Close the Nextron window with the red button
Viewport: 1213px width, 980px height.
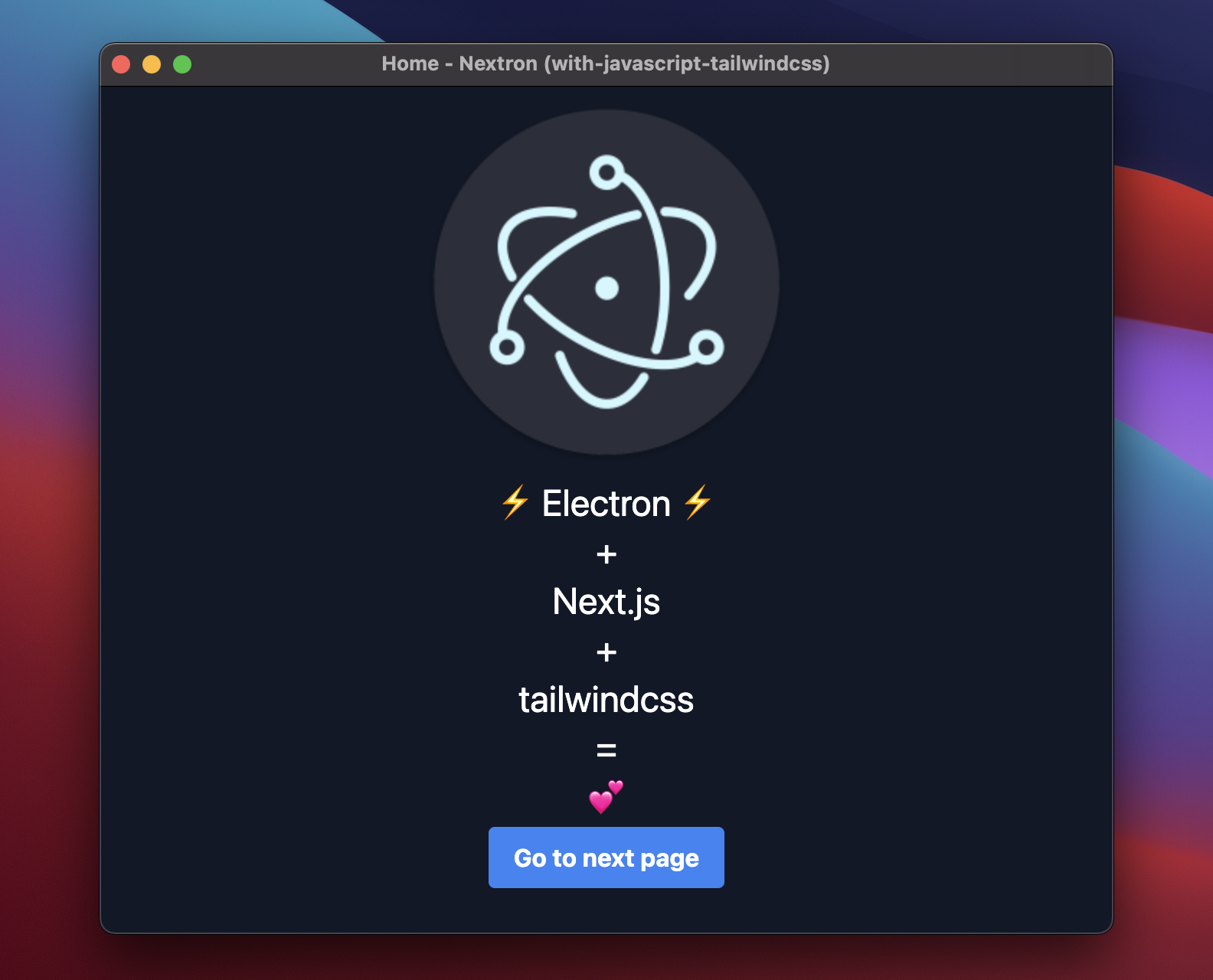121,64
